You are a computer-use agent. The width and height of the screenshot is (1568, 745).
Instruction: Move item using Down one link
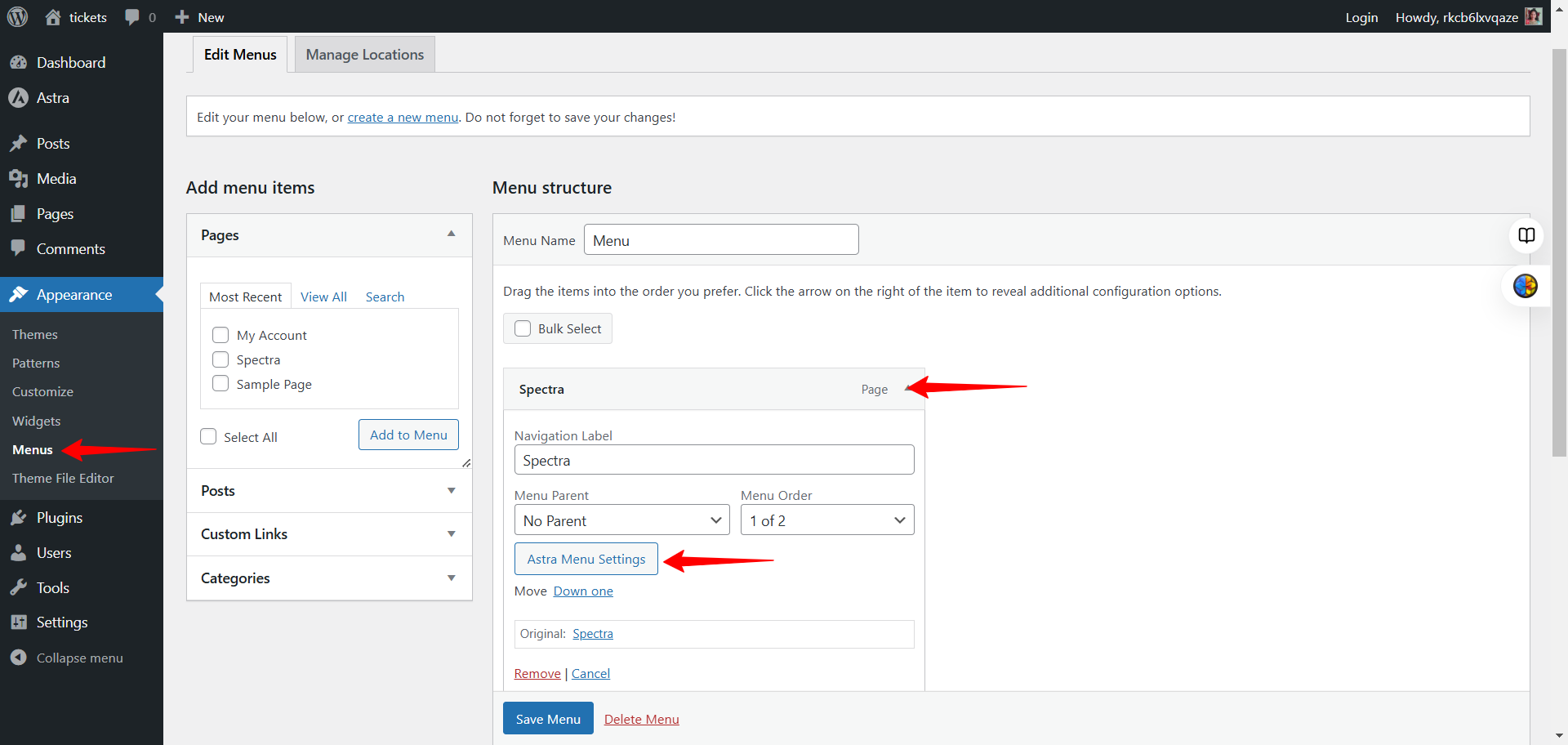coord(583,591)
